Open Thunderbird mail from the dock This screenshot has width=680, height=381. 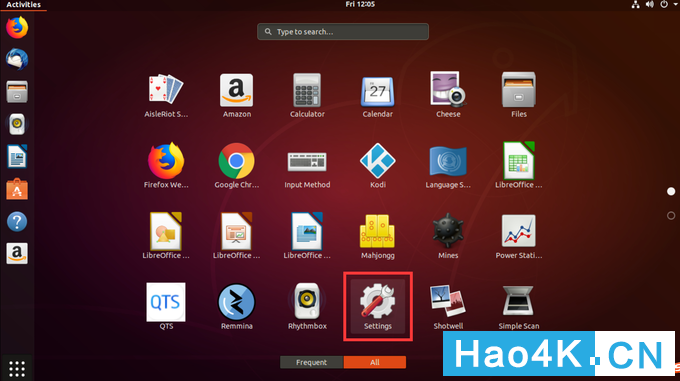tap(17, 59)
